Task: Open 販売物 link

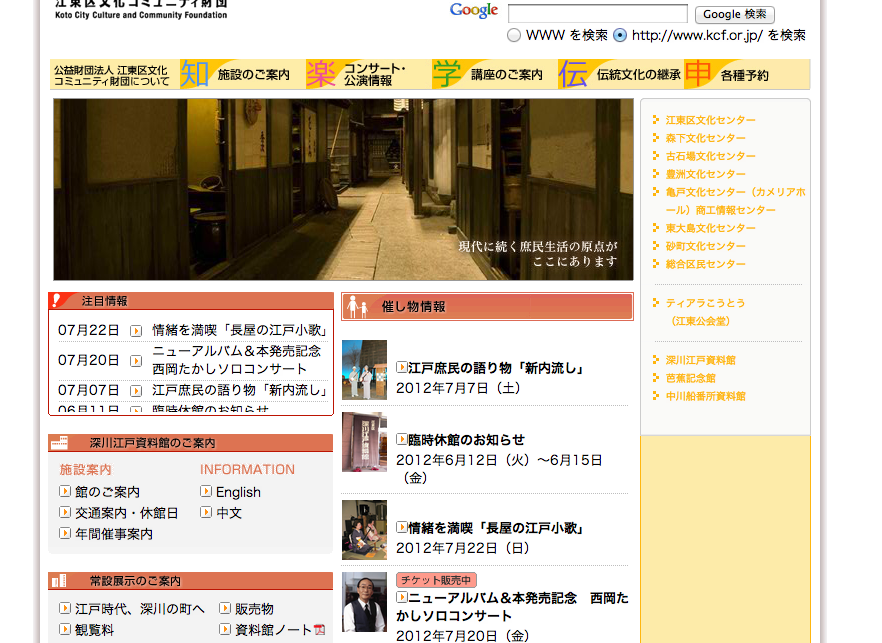Action: (254, 609)
